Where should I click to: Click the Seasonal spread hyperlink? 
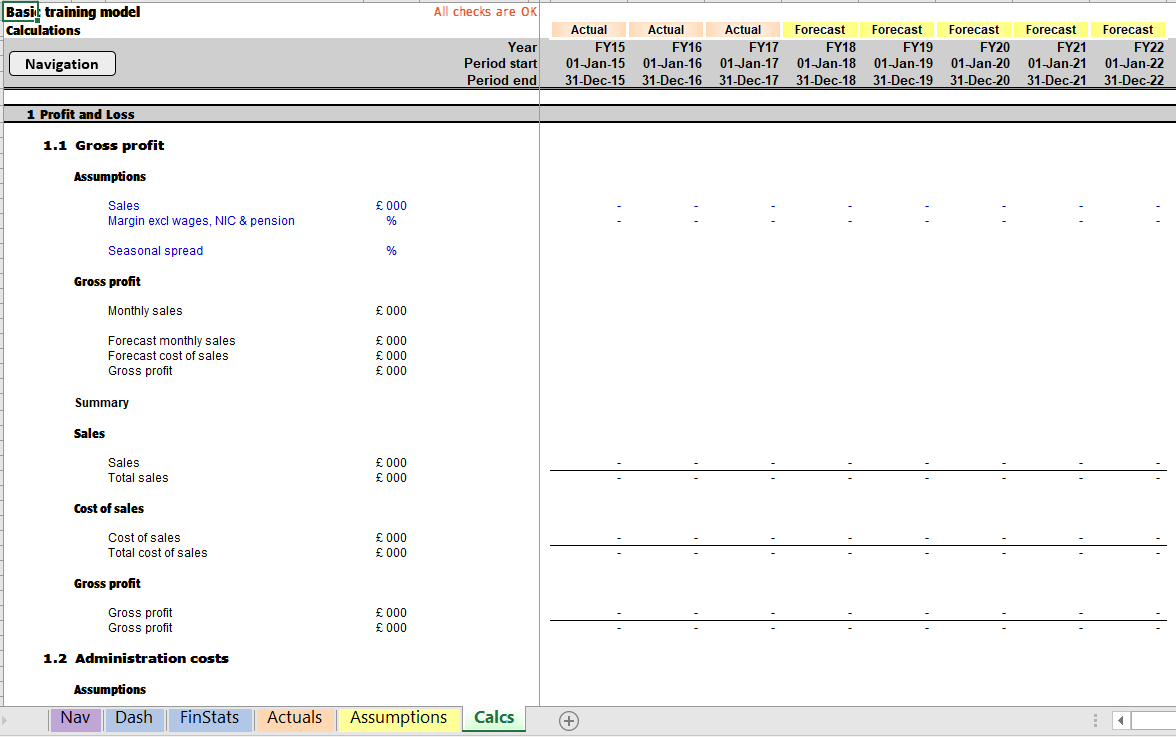click(155, 250)
